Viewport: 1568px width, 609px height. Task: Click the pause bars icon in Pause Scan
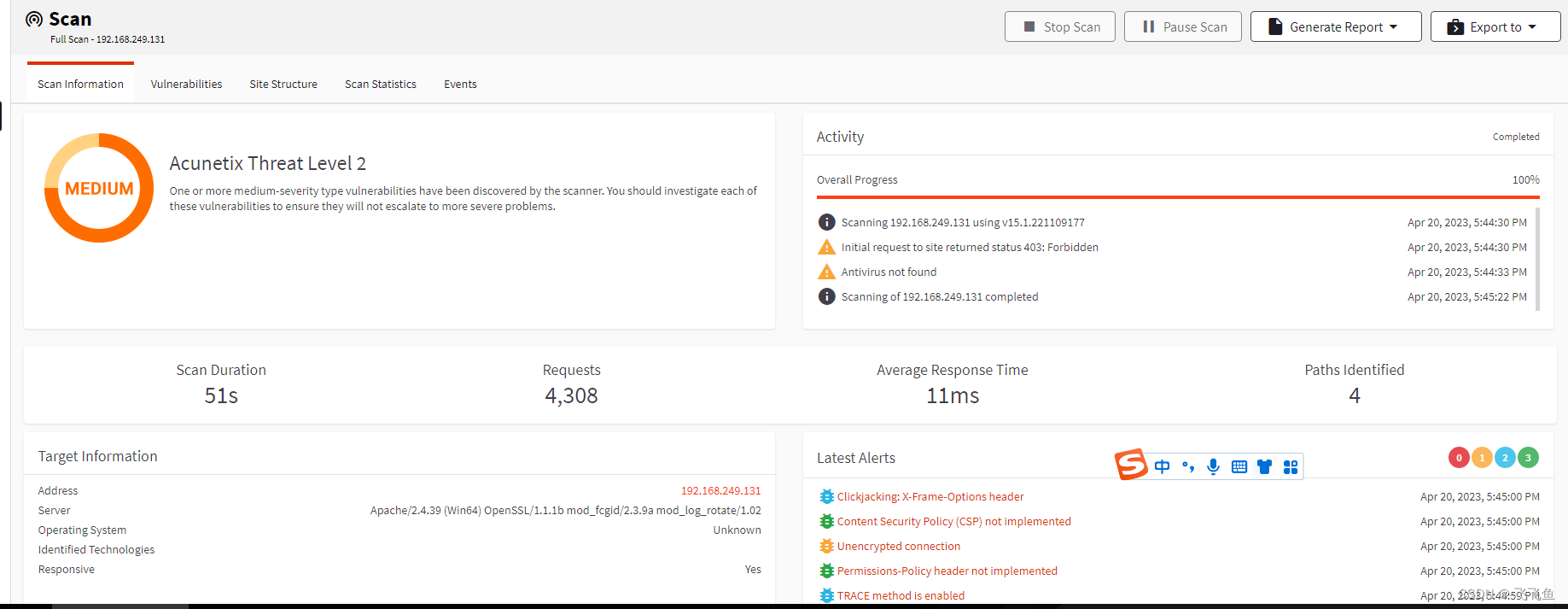click(x=1149, y=26)
